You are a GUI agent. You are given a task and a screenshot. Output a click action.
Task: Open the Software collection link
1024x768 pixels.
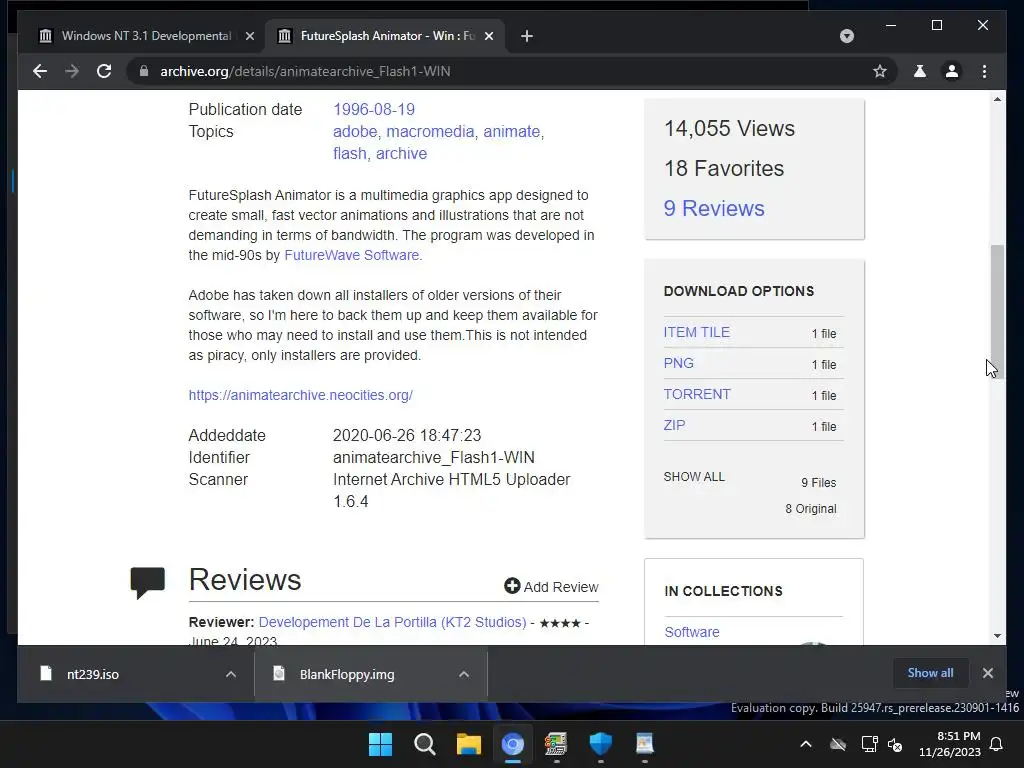pos(692,632)
